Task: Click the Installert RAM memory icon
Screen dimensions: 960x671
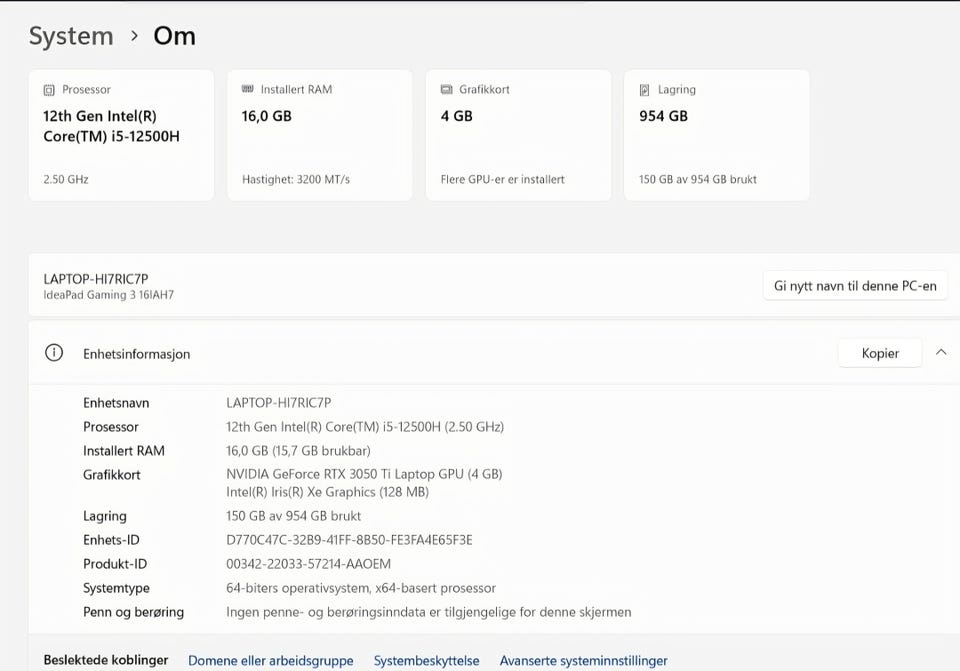Action: coord(247,89)
